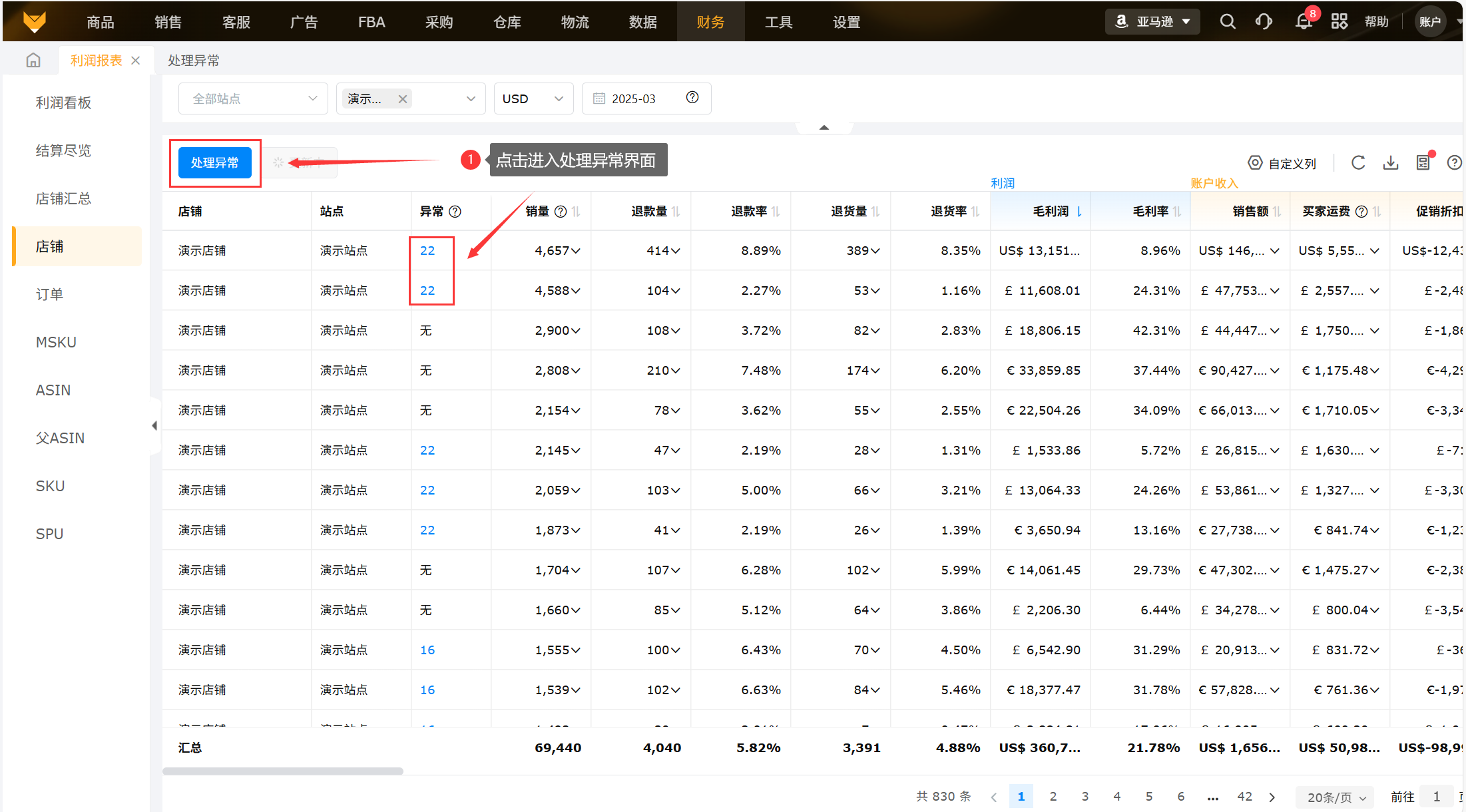Refresh the profit table
The height and width of the screenshot is (812, 1466).
(x=1358, y=163)
